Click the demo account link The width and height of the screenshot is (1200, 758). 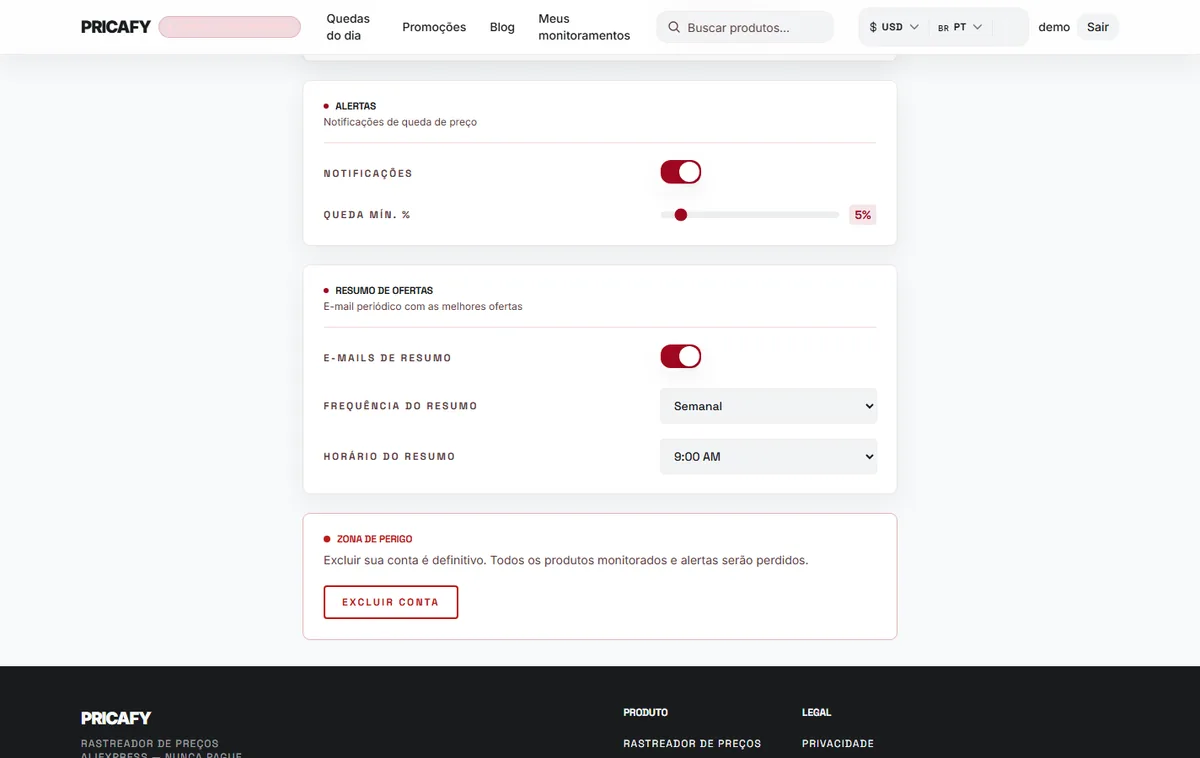1054,27
